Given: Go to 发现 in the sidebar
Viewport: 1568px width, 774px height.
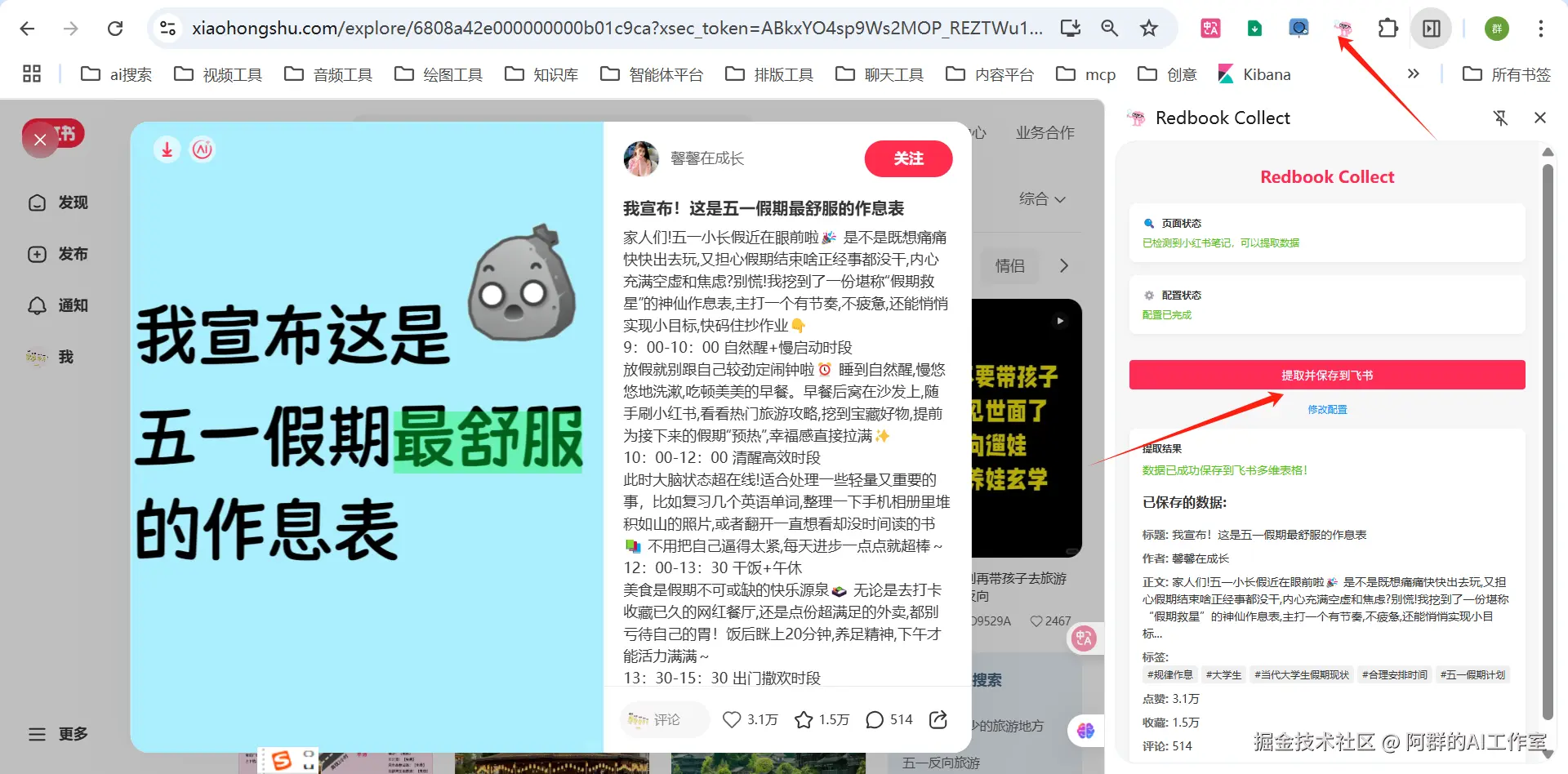Looking at the screenshot, I should 58,202.
